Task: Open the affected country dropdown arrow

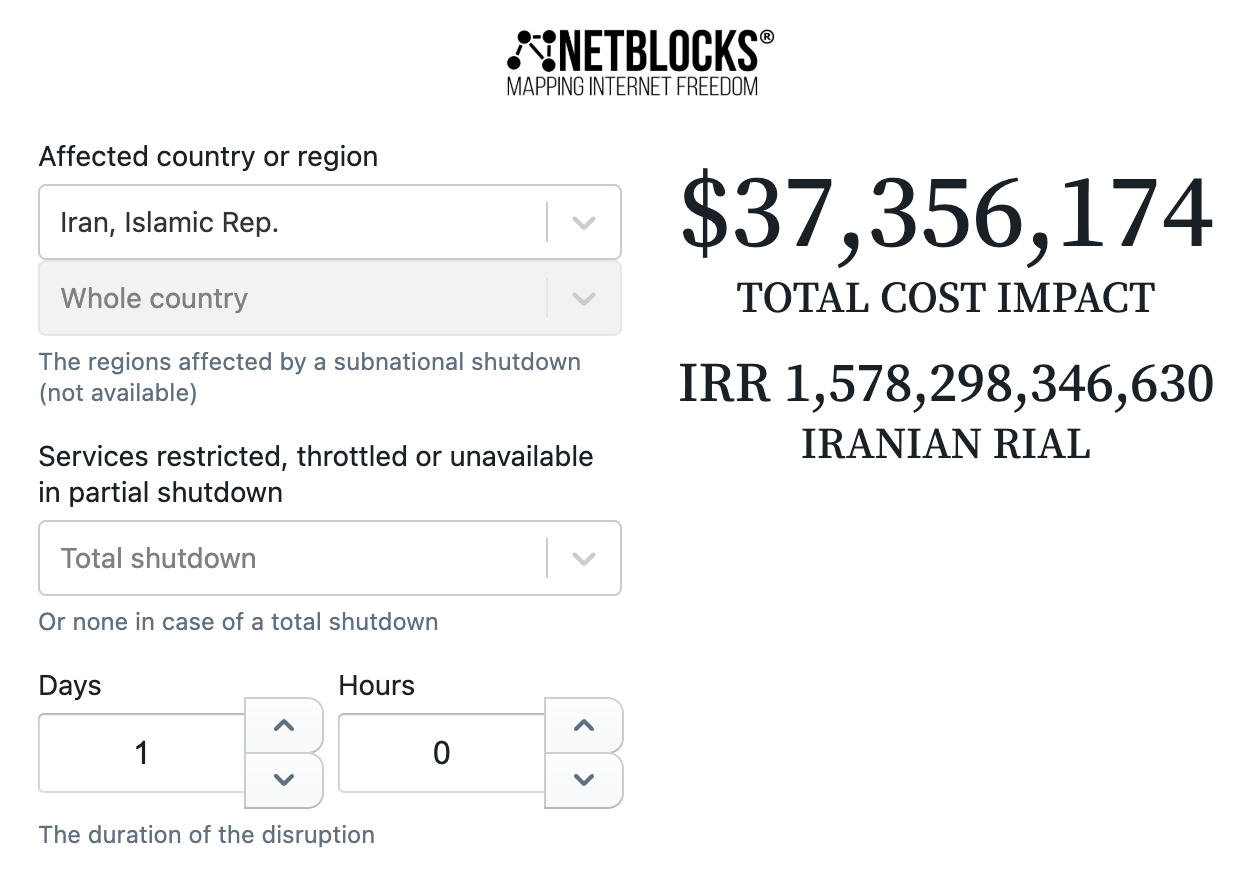Action: (x=584, y=222)
